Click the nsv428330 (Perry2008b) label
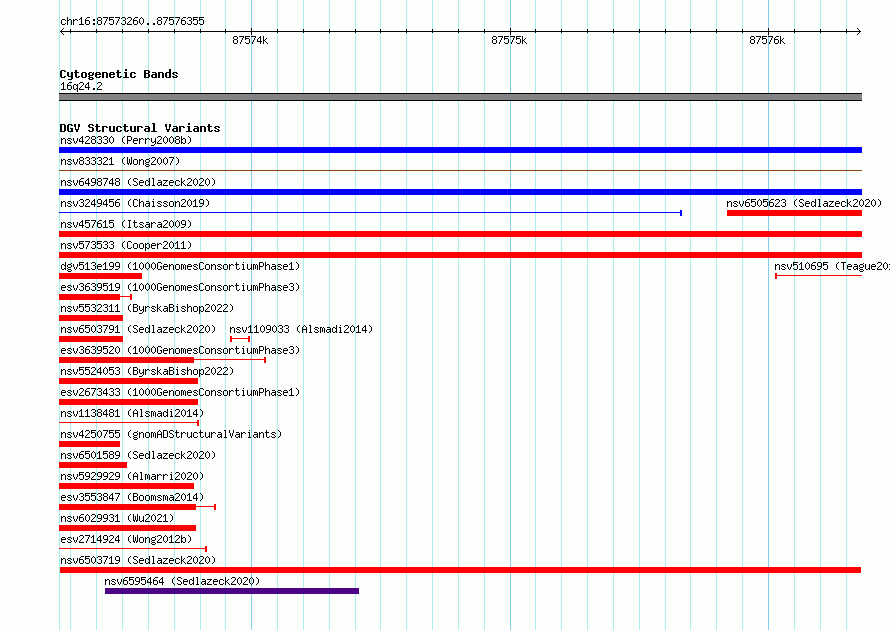The height and width of the screenshot is (630, 890). coord(126,140)
